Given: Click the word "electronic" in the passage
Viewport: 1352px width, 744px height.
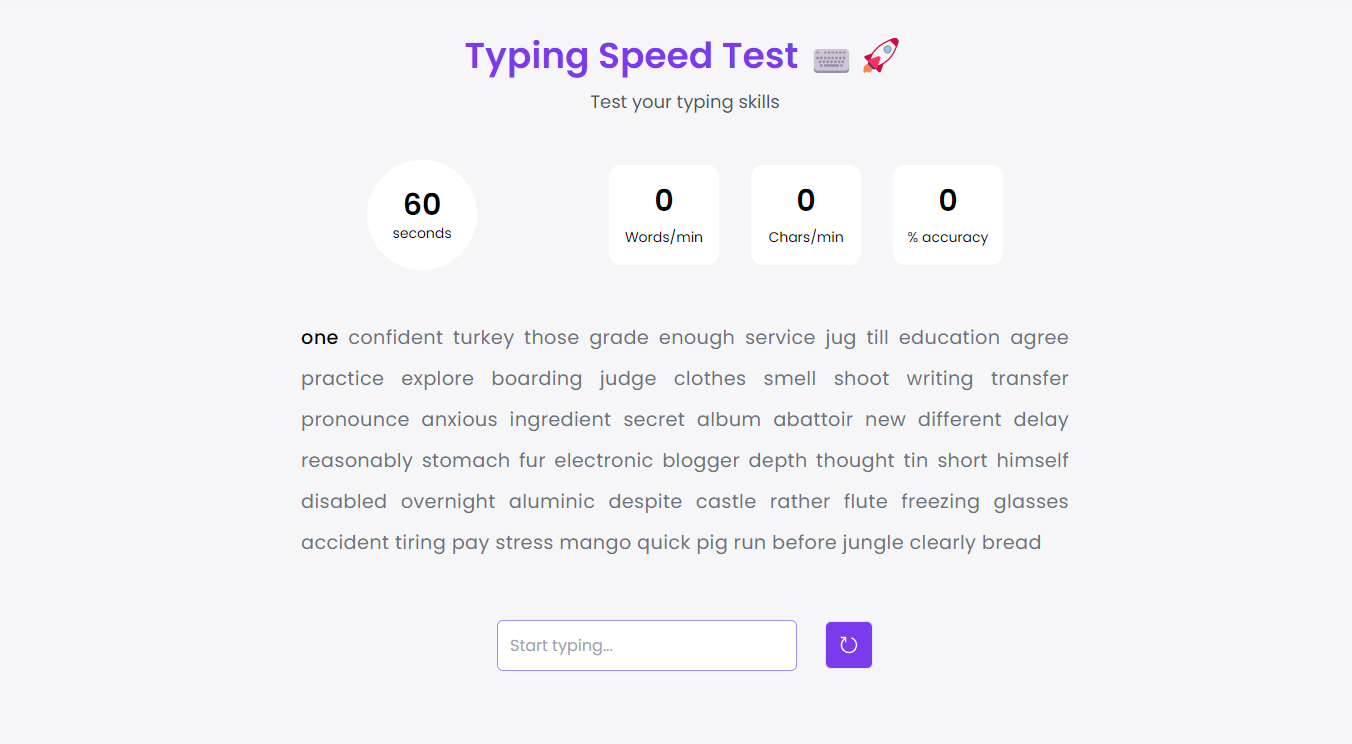Looking at the screenshot, I should click(603, 461).
